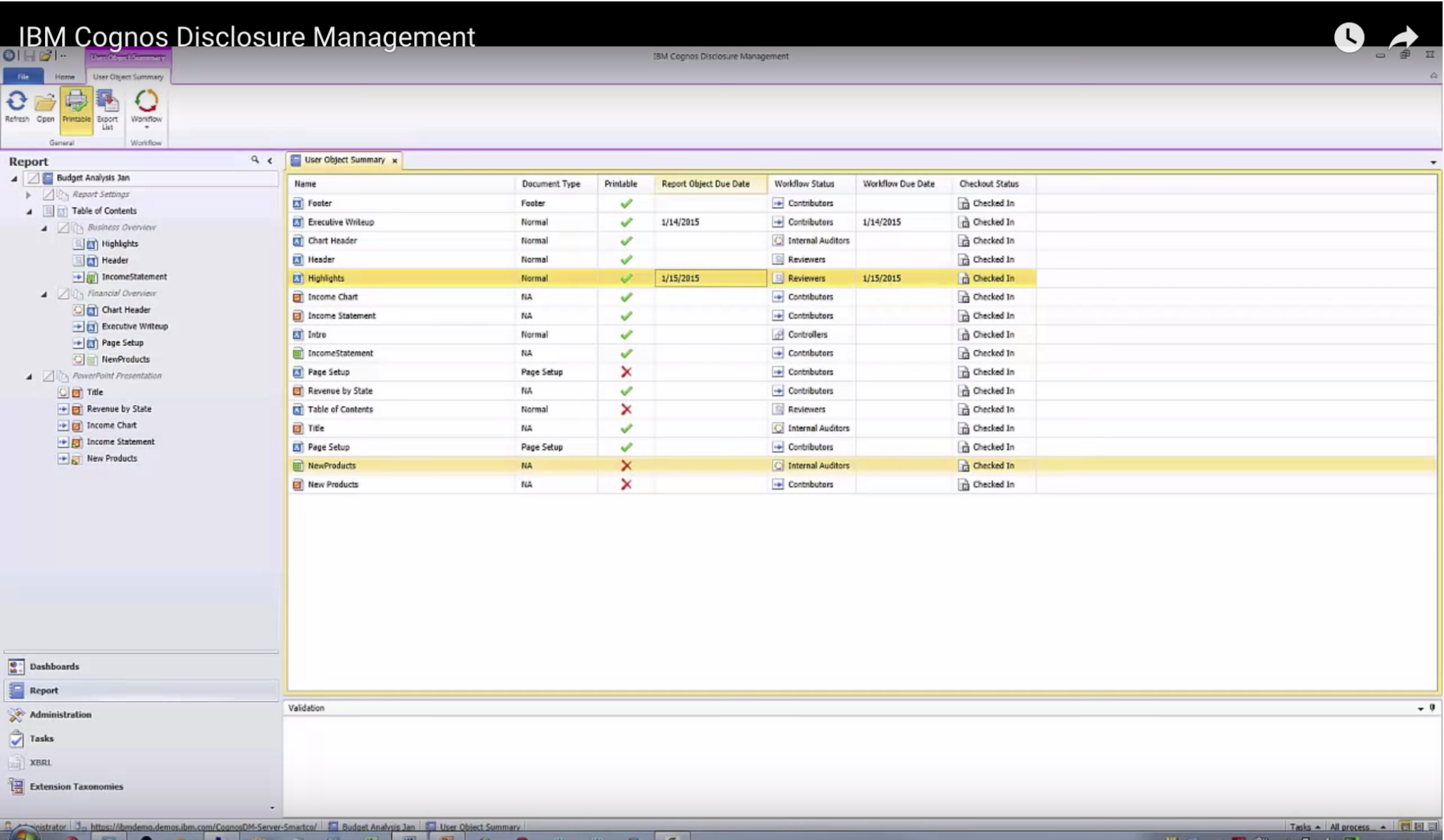Screen dimensions: 1444x840
Task: Click the Report Object Due Date cell for Highlights
Action: pyautogui.click(x=710, y=278)
